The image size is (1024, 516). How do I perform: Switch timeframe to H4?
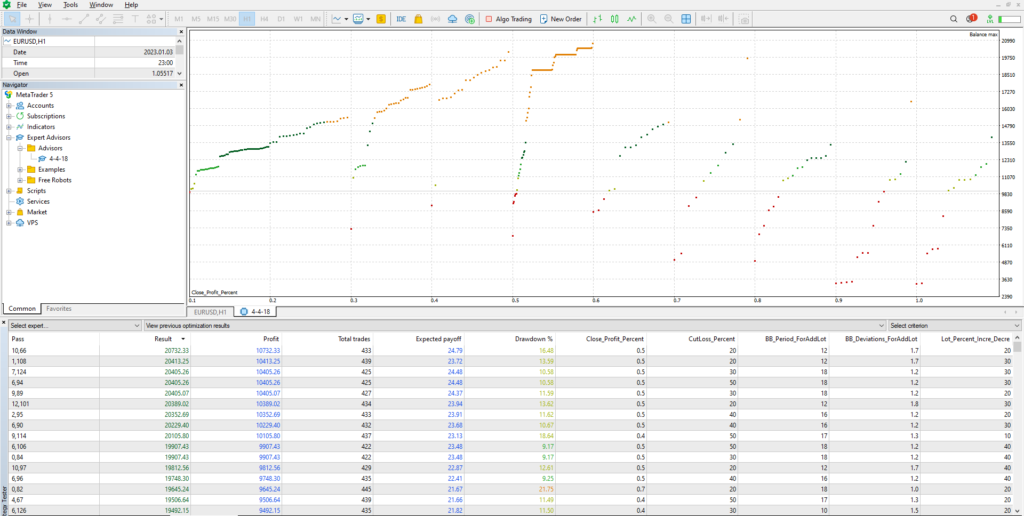[264, 19]
